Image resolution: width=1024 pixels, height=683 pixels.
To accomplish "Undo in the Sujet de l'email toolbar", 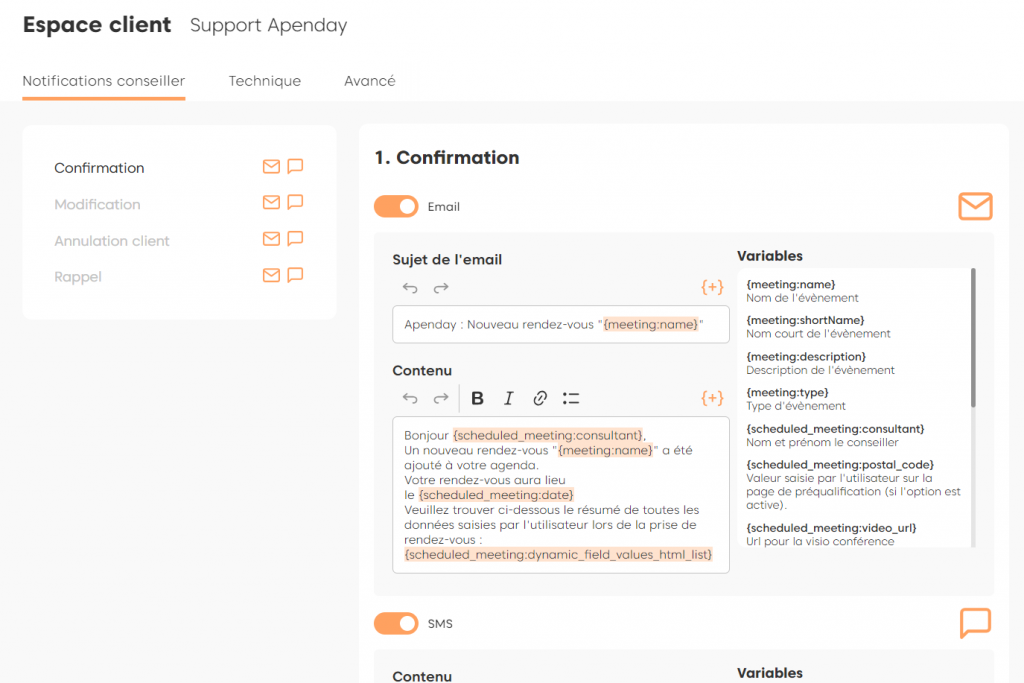I will 410,288.
